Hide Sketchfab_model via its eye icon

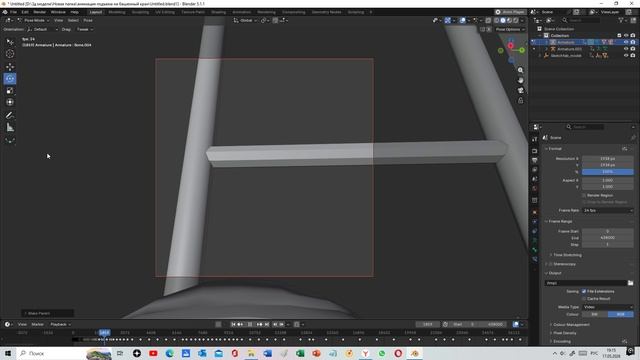(x=626, y=55)
